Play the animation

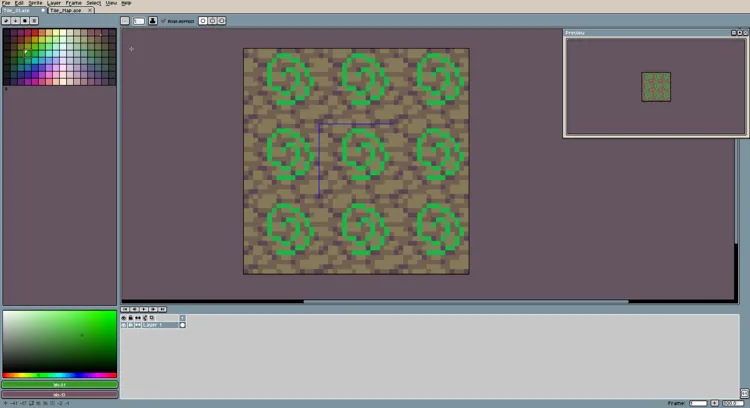144,309
